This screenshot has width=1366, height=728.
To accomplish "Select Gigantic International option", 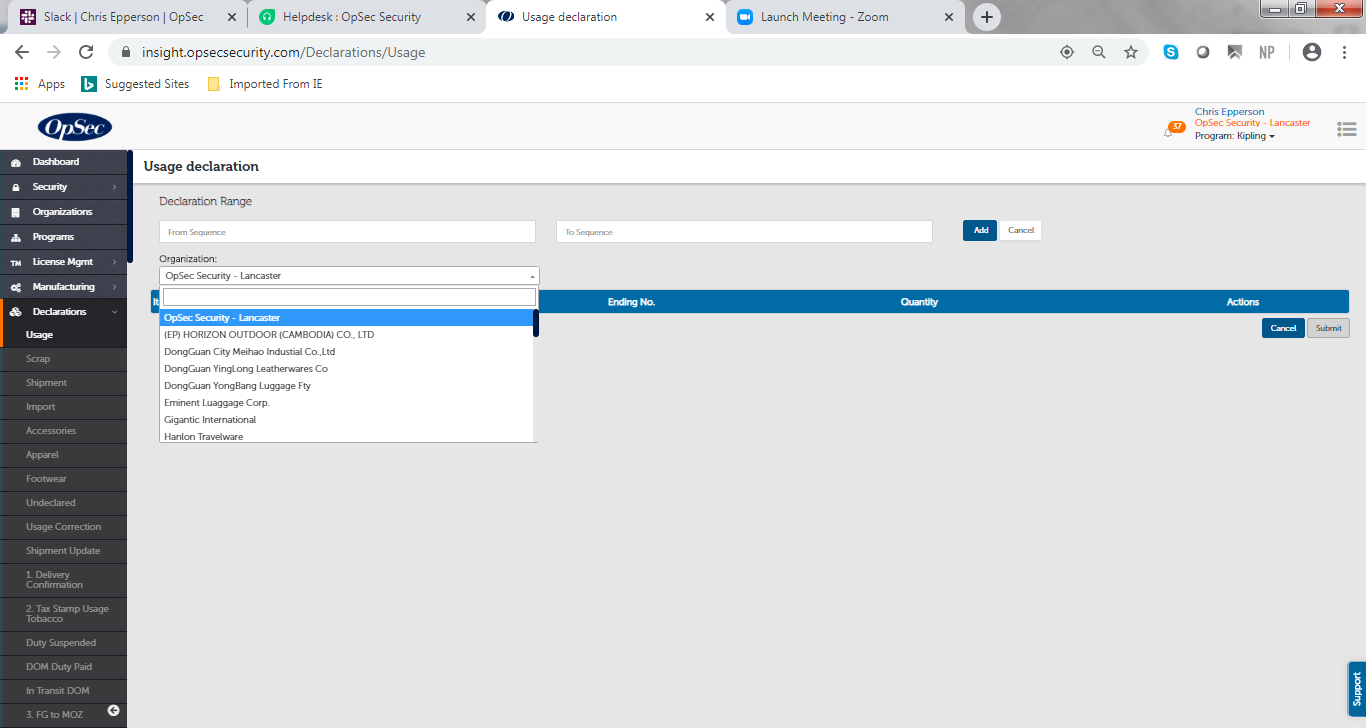I will [346, 420].
